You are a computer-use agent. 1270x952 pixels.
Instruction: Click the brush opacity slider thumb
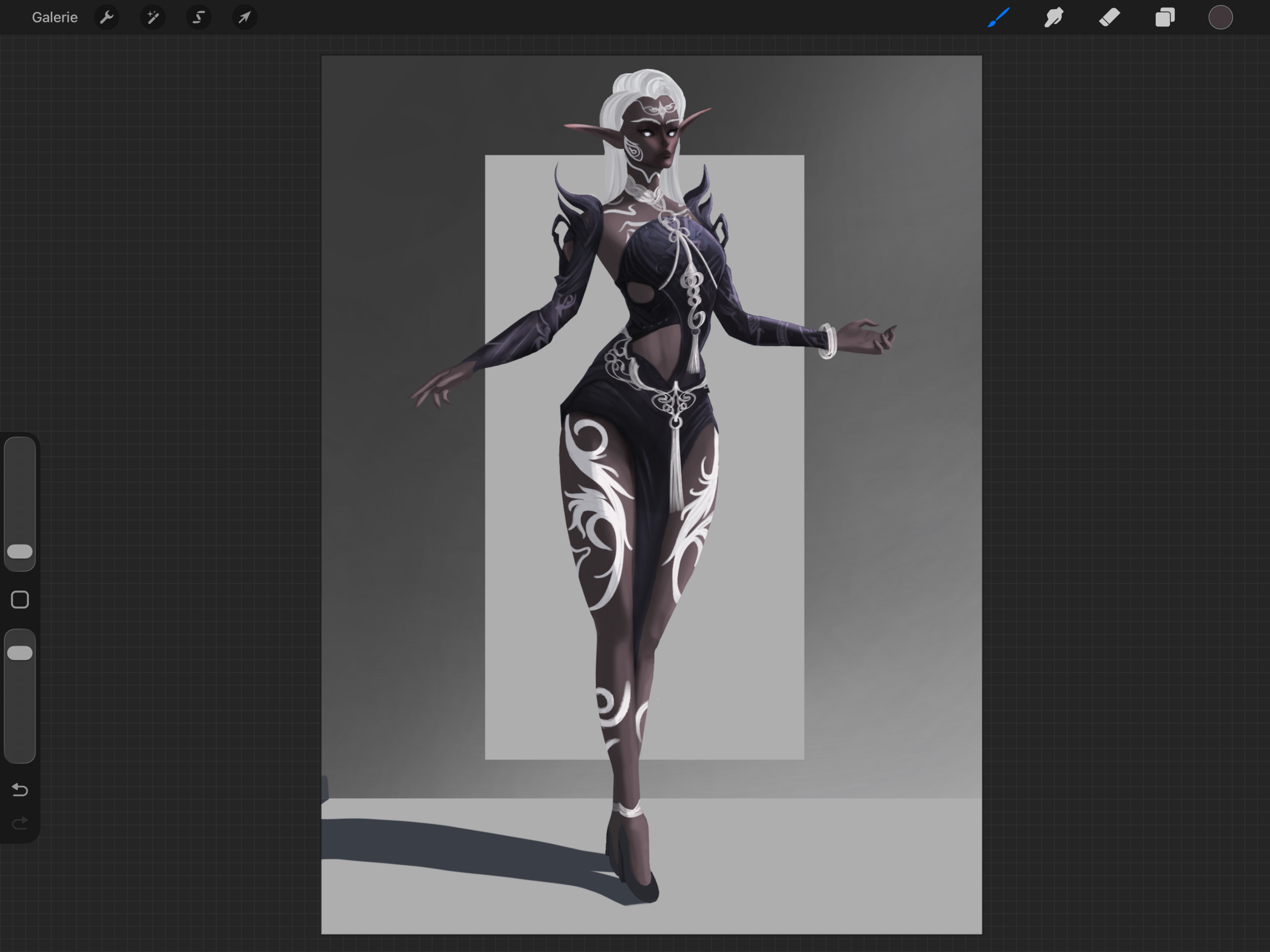click(x=20, y=652)
